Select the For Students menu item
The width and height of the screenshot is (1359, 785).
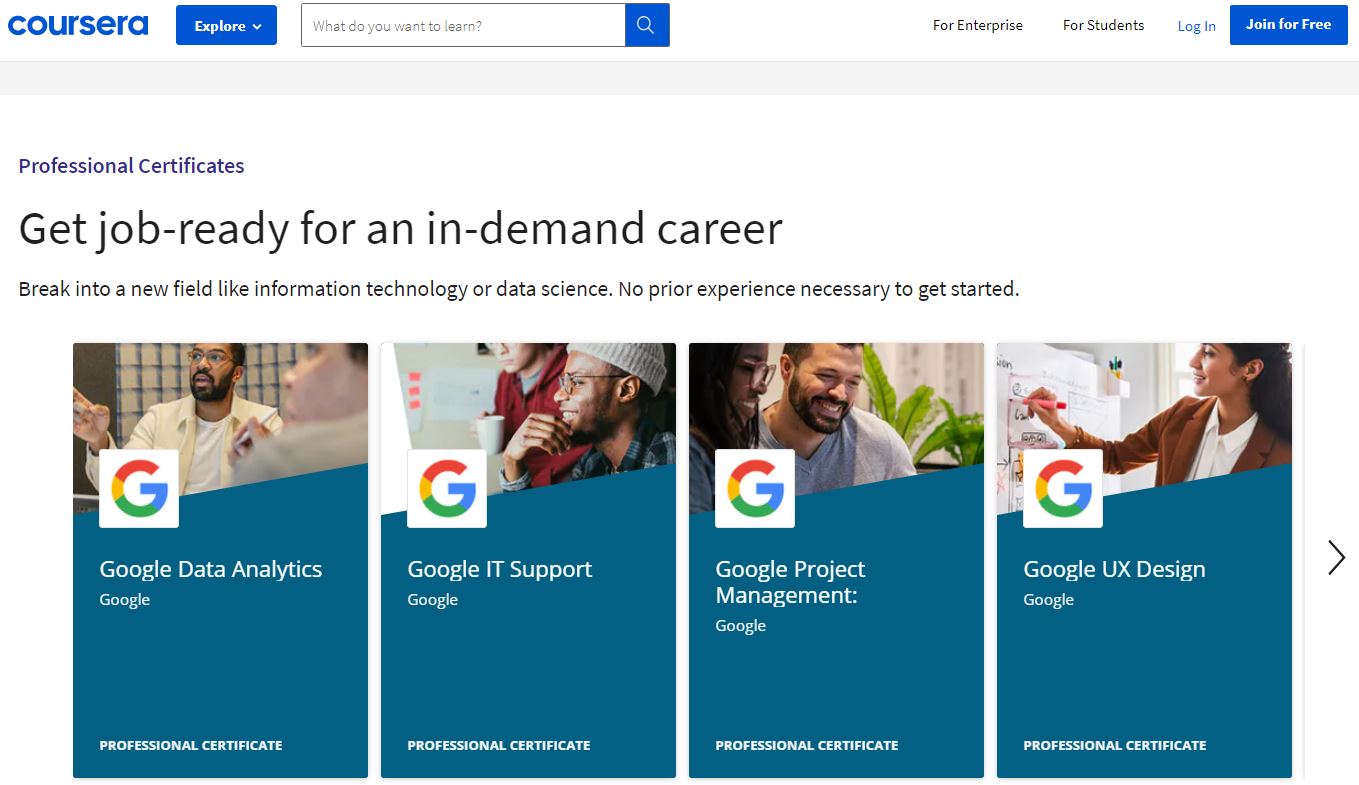point(1103,25)
